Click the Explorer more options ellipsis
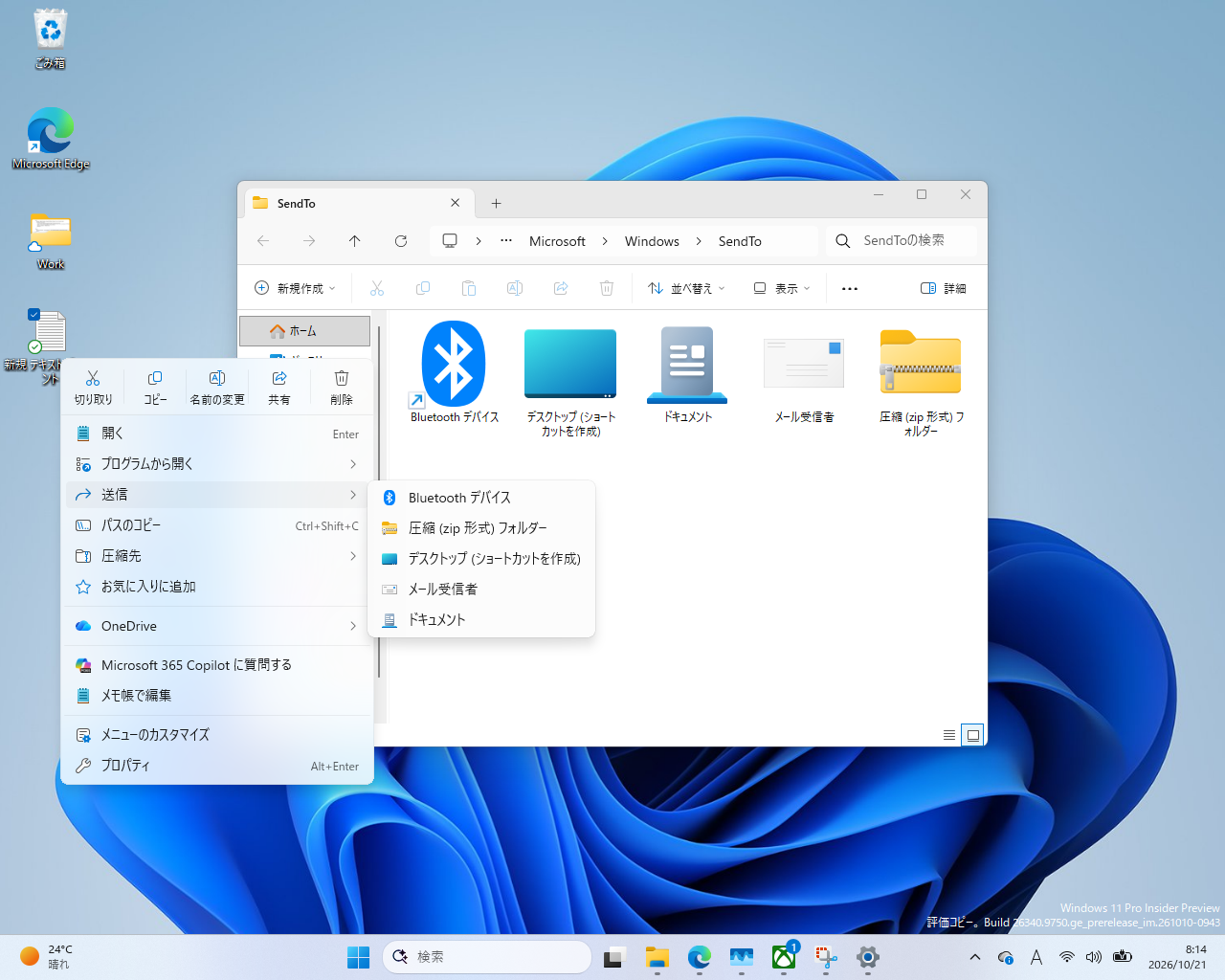The width and height of the screenshot is (1225, 980). click(x=850, y=288)
